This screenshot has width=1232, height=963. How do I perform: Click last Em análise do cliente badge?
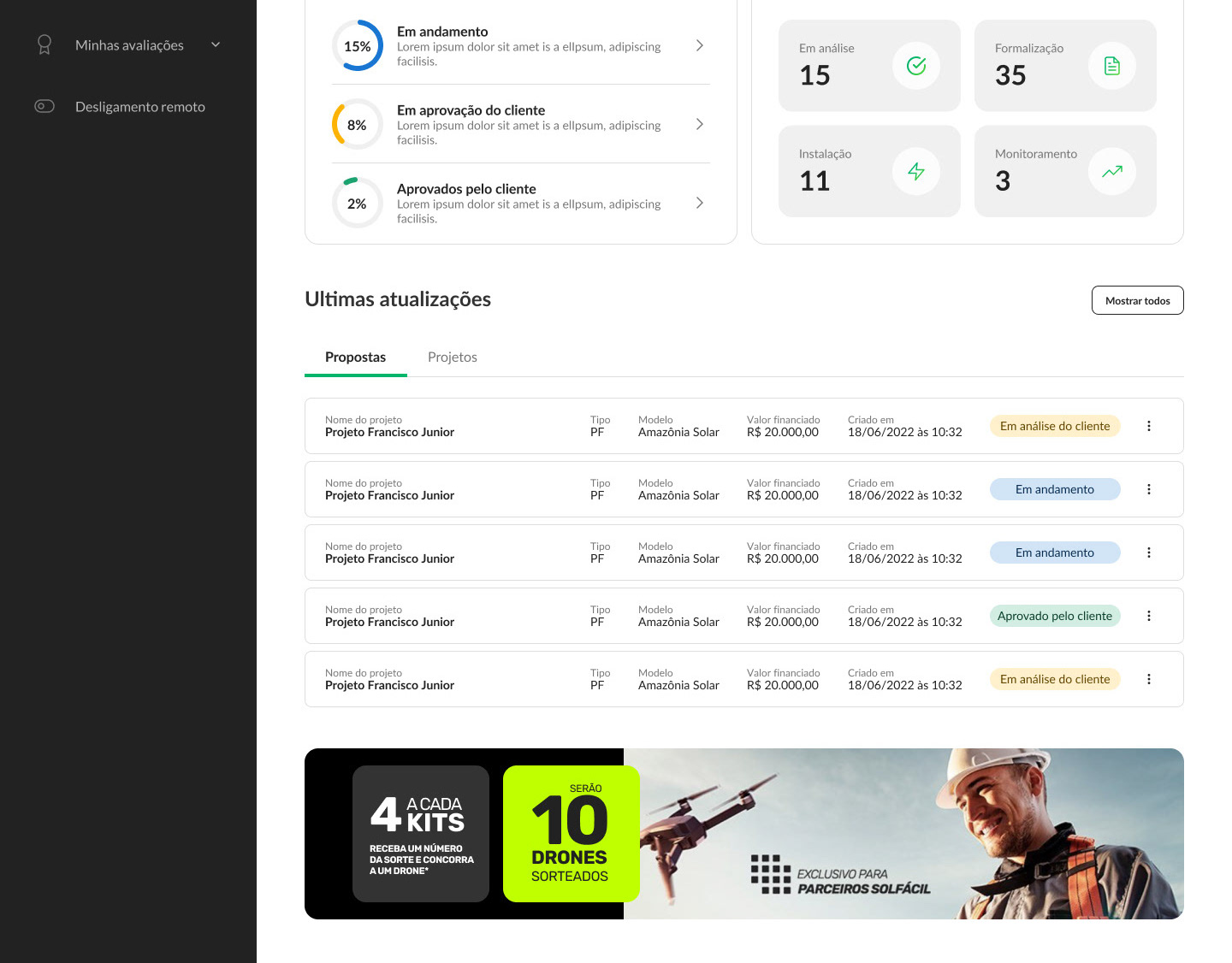1055,679
